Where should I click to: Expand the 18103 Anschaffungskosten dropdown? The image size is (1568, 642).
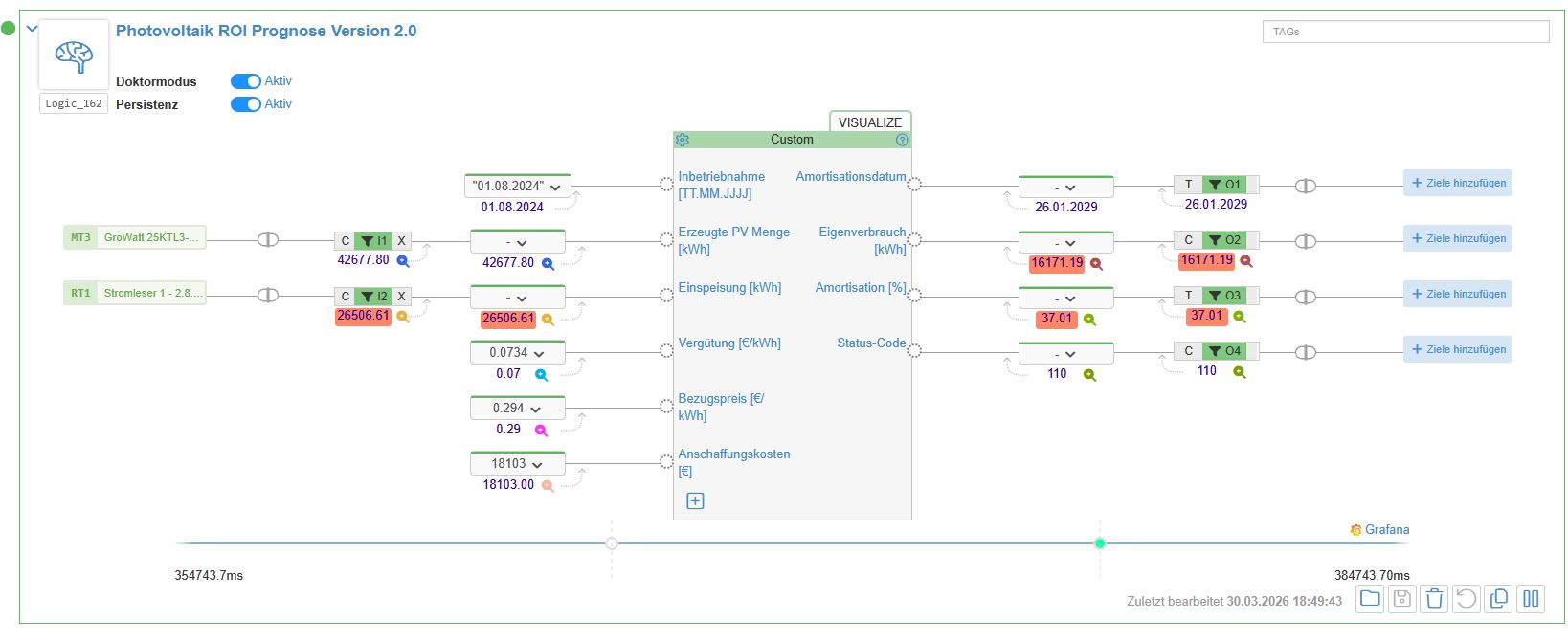coord(517,464)
